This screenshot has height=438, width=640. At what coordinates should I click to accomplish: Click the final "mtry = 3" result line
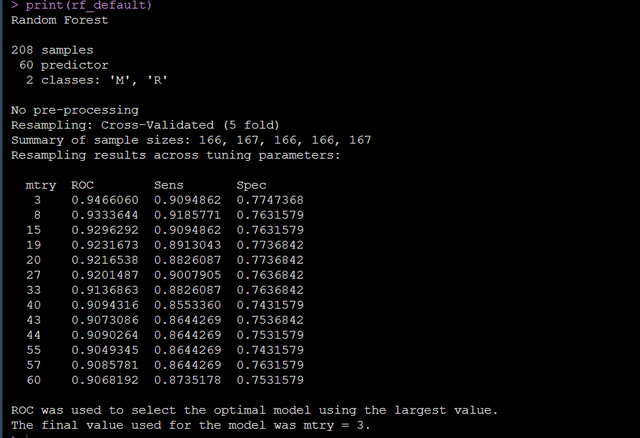190,425
